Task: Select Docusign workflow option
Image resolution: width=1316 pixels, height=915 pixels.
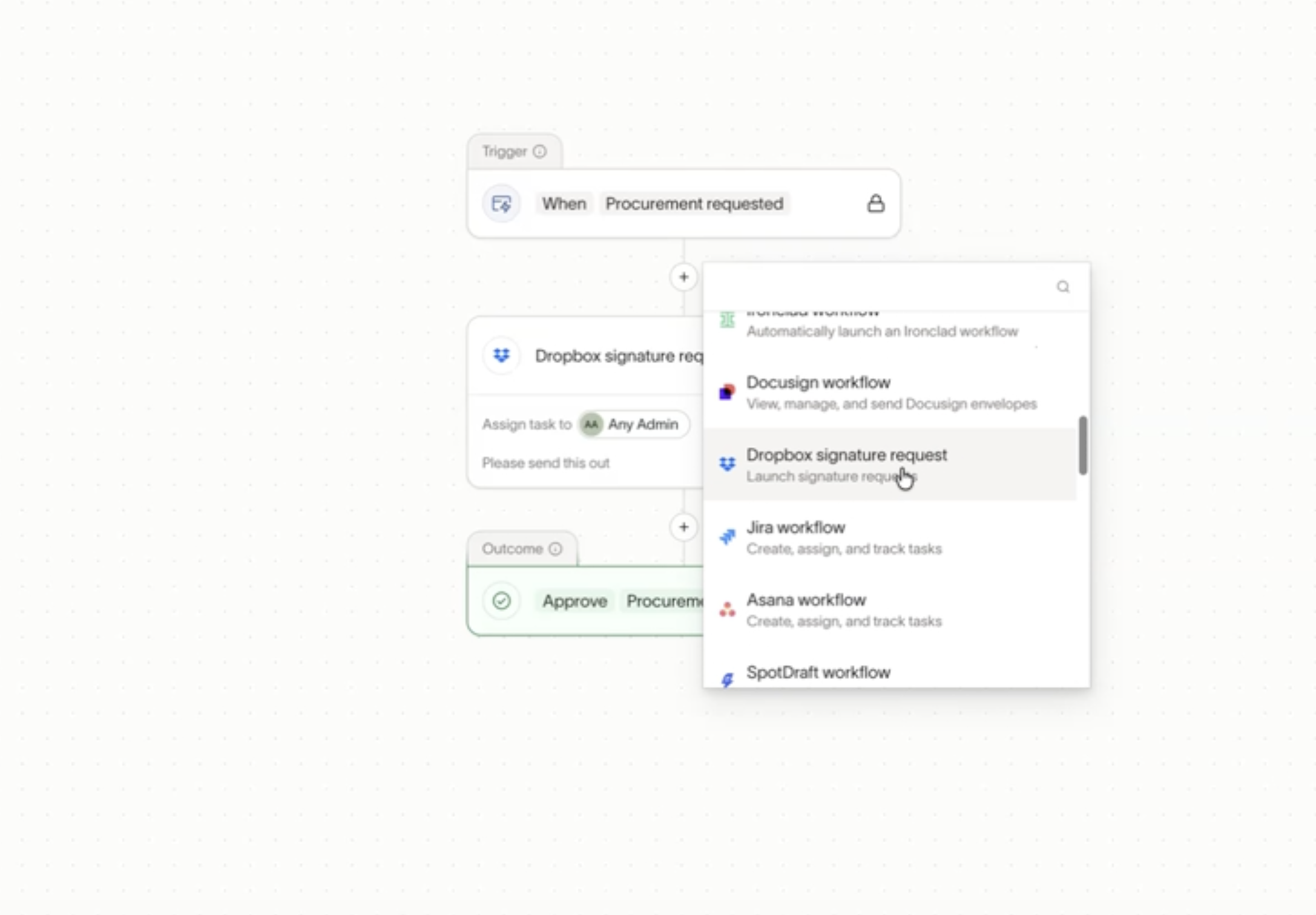Action: point(890,392)
